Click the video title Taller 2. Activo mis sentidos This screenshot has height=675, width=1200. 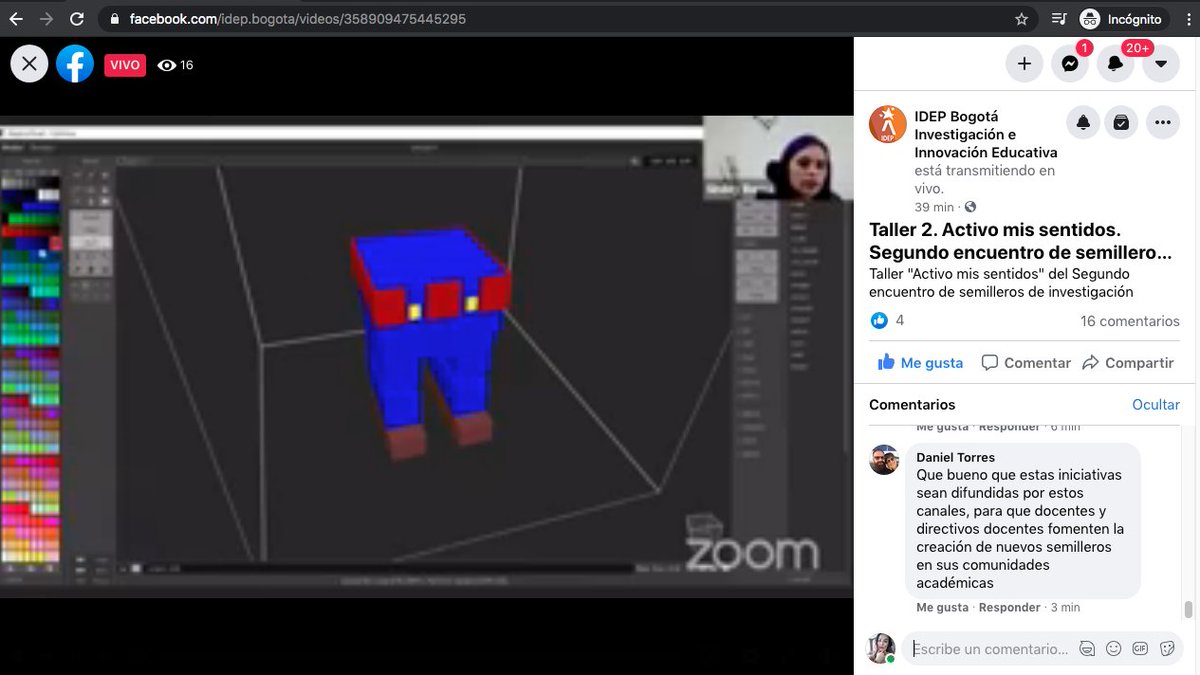pyautogui.click(x=1020, y=240)
